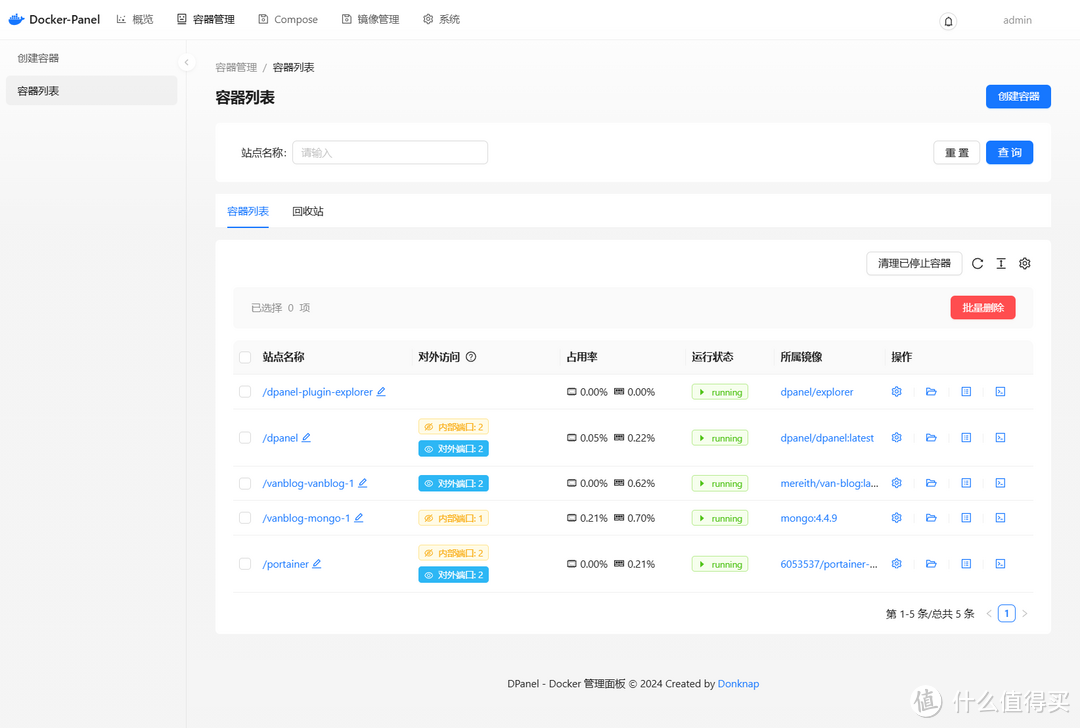This screenshot has width=1080, height=728.
Task: Click the gear icon for /dpanel-plugin-explorer
Action: coord(896,391)
